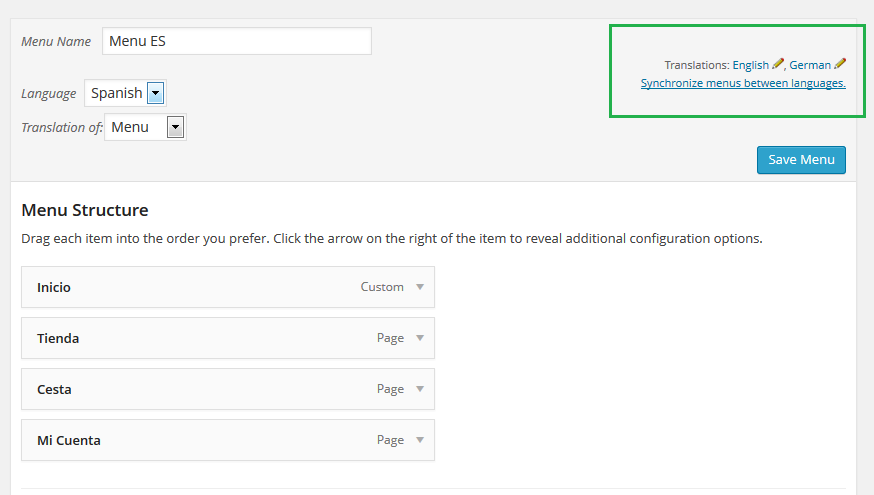The width and height of the screenshot is (874, 495).
Task: Expand the Tienda item configuration arrow
Action: (x=420, y=338)
